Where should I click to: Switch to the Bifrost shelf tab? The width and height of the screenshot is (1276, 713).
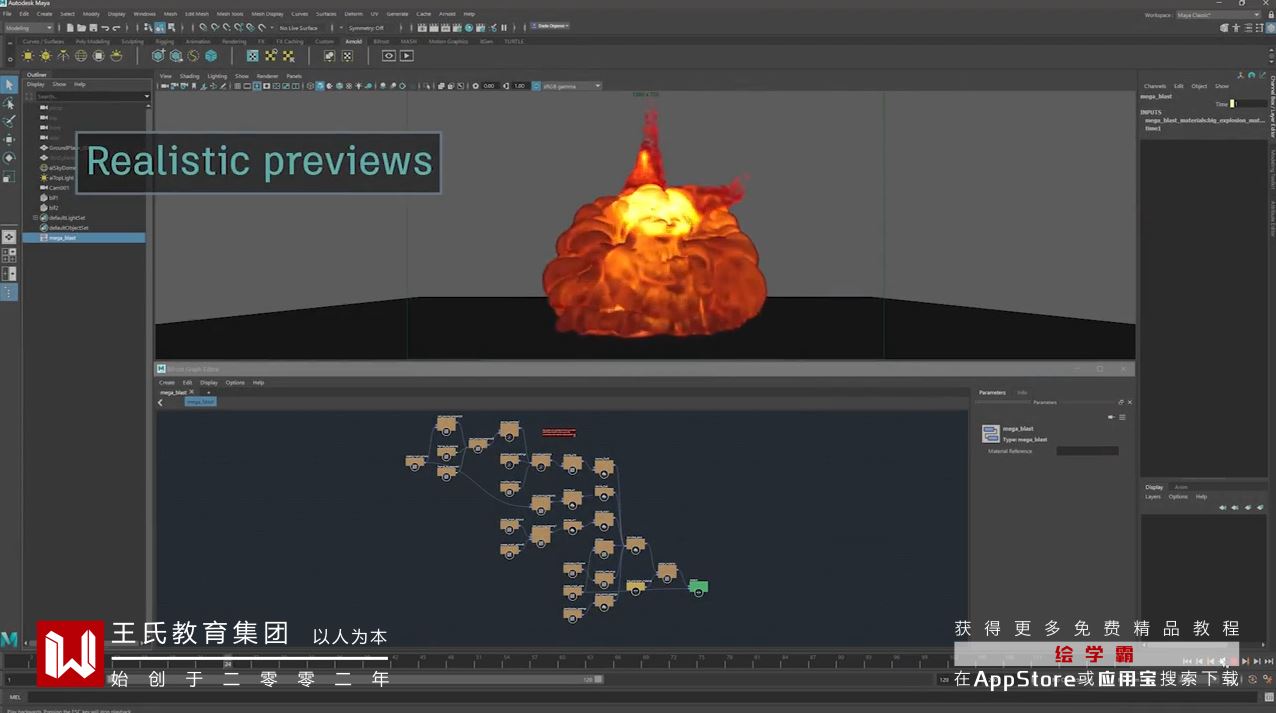tap(381, 41)
